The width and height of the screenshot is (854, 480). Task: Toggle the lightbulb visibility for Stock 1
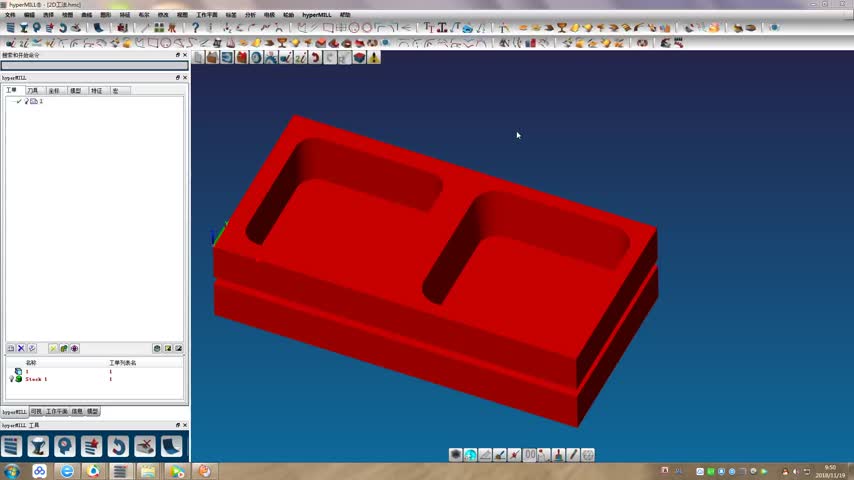coord(11,379)
